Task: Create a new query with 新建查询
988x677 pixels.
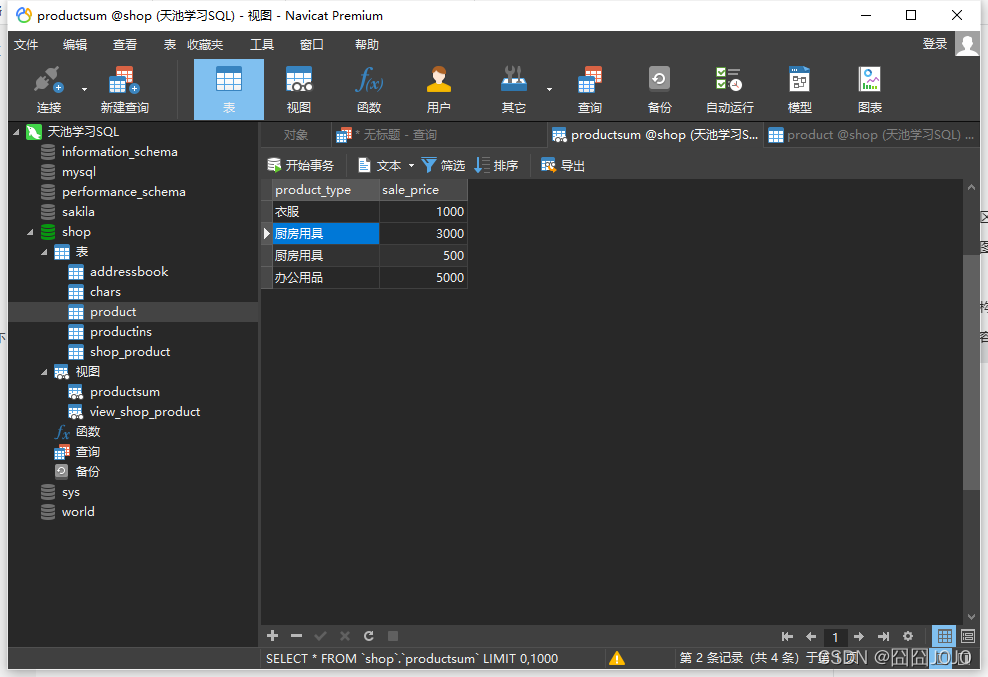Action: (124, 90)
